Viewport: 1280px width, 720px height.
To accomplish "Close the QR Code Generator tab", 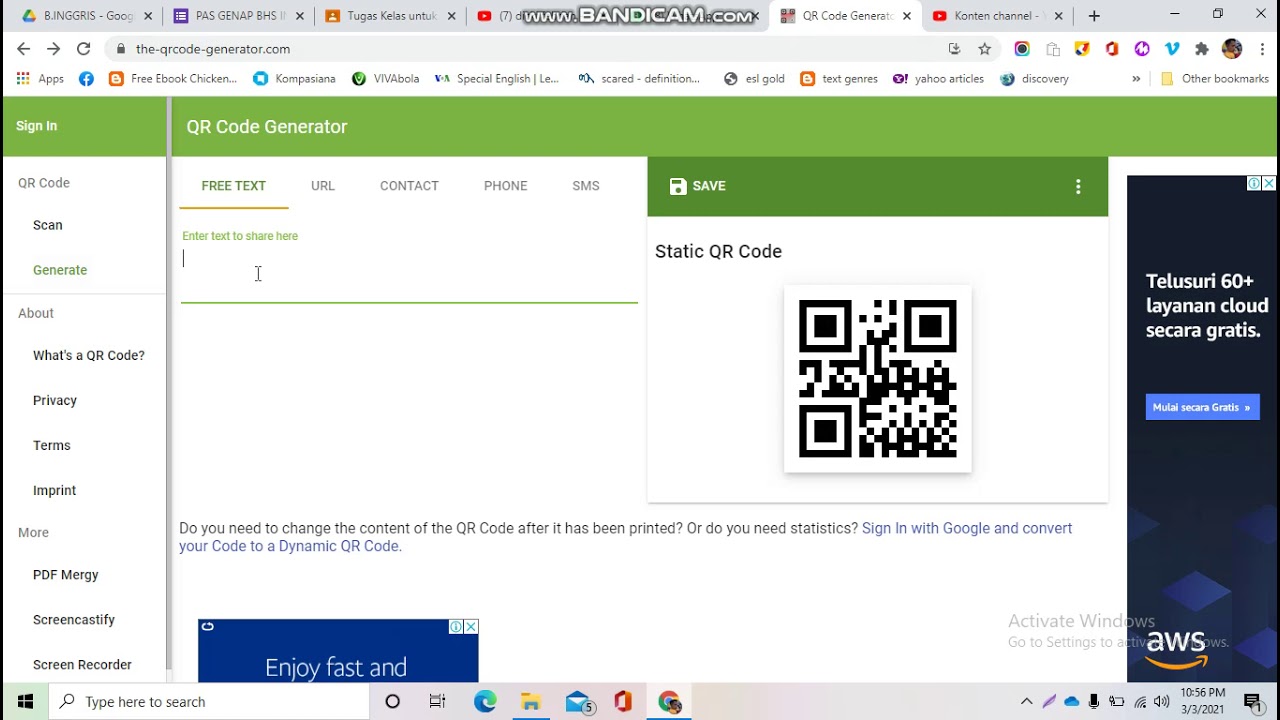I will (907, 16).
